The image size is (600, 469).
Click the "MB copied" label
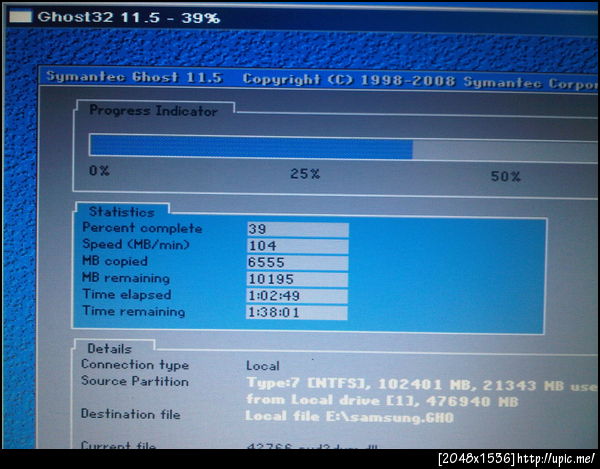[x=115, y=261]
